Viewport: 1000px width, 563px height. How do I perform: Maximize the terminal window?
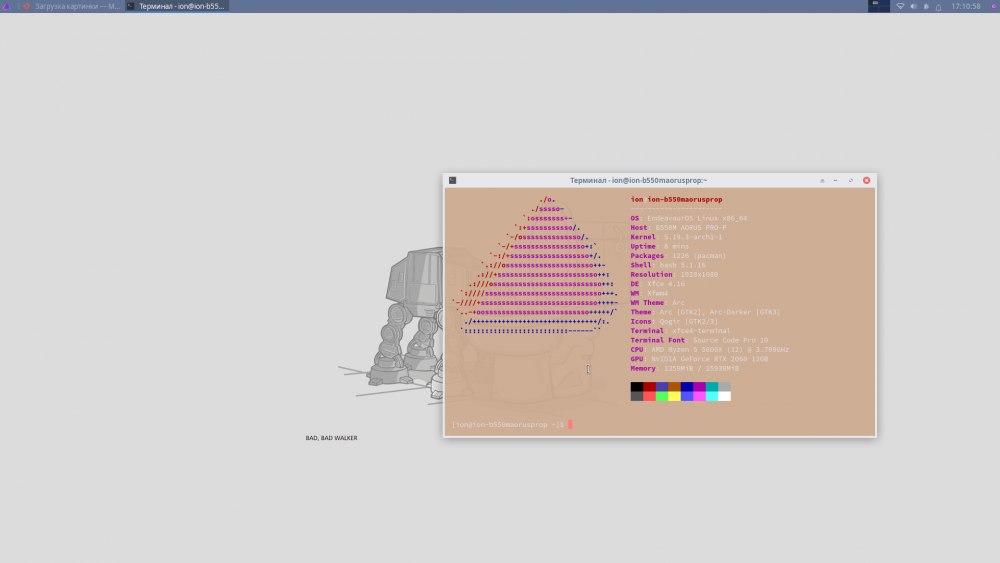pos(851,180)
